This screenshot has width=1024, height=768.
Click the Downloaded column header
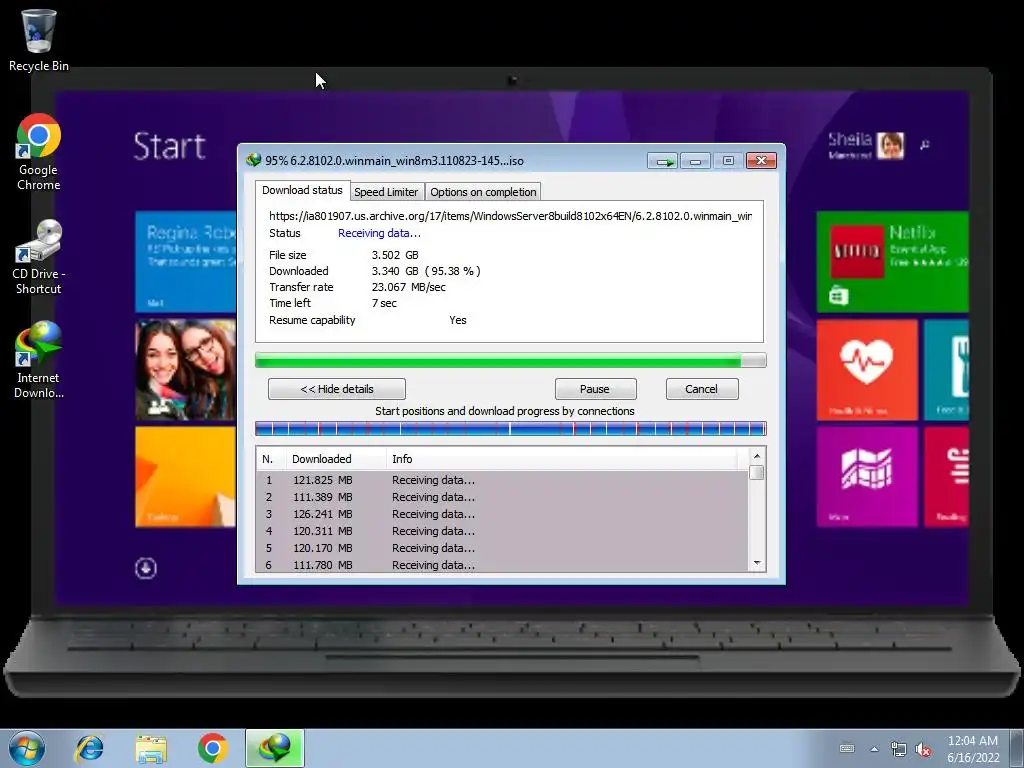click(336, 459)
